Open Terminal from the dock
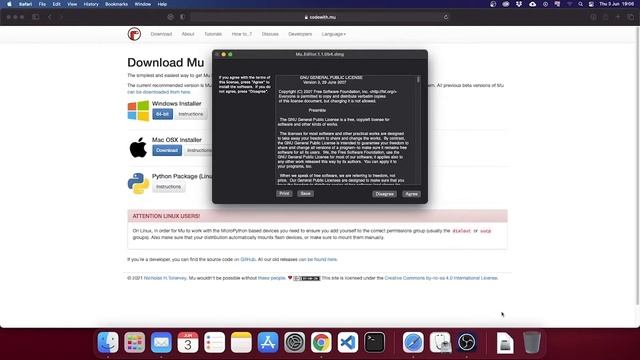This screenshot has width=640, height=360. click(x=374, y=342)
